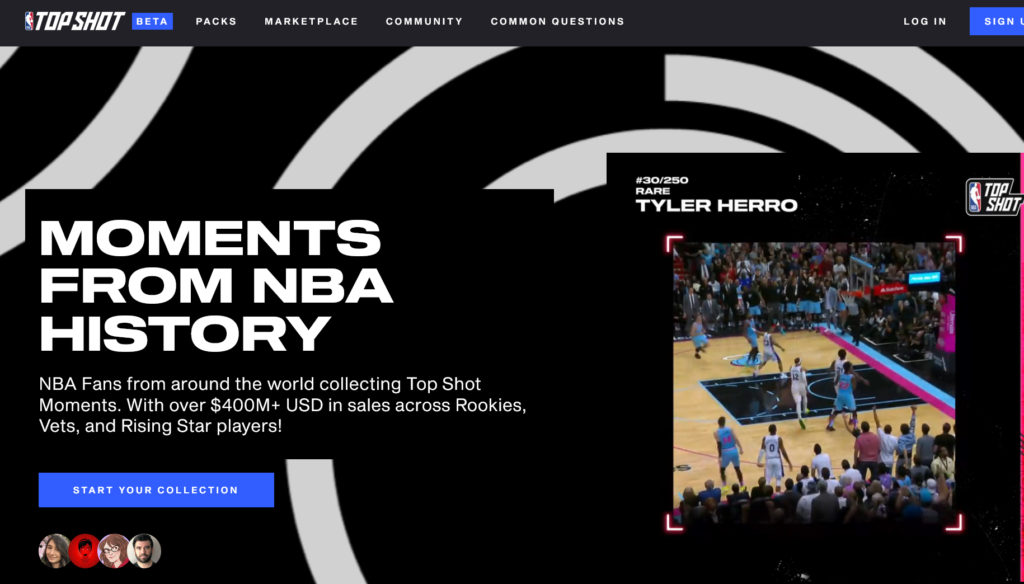Click the NBA Top Shot logo
The image size is (1024, 584).
coord(74,22)
